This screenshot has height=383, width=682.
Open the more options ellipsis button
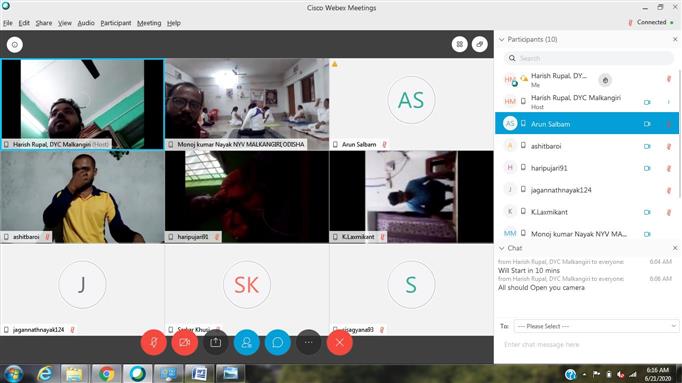point(308,343)
